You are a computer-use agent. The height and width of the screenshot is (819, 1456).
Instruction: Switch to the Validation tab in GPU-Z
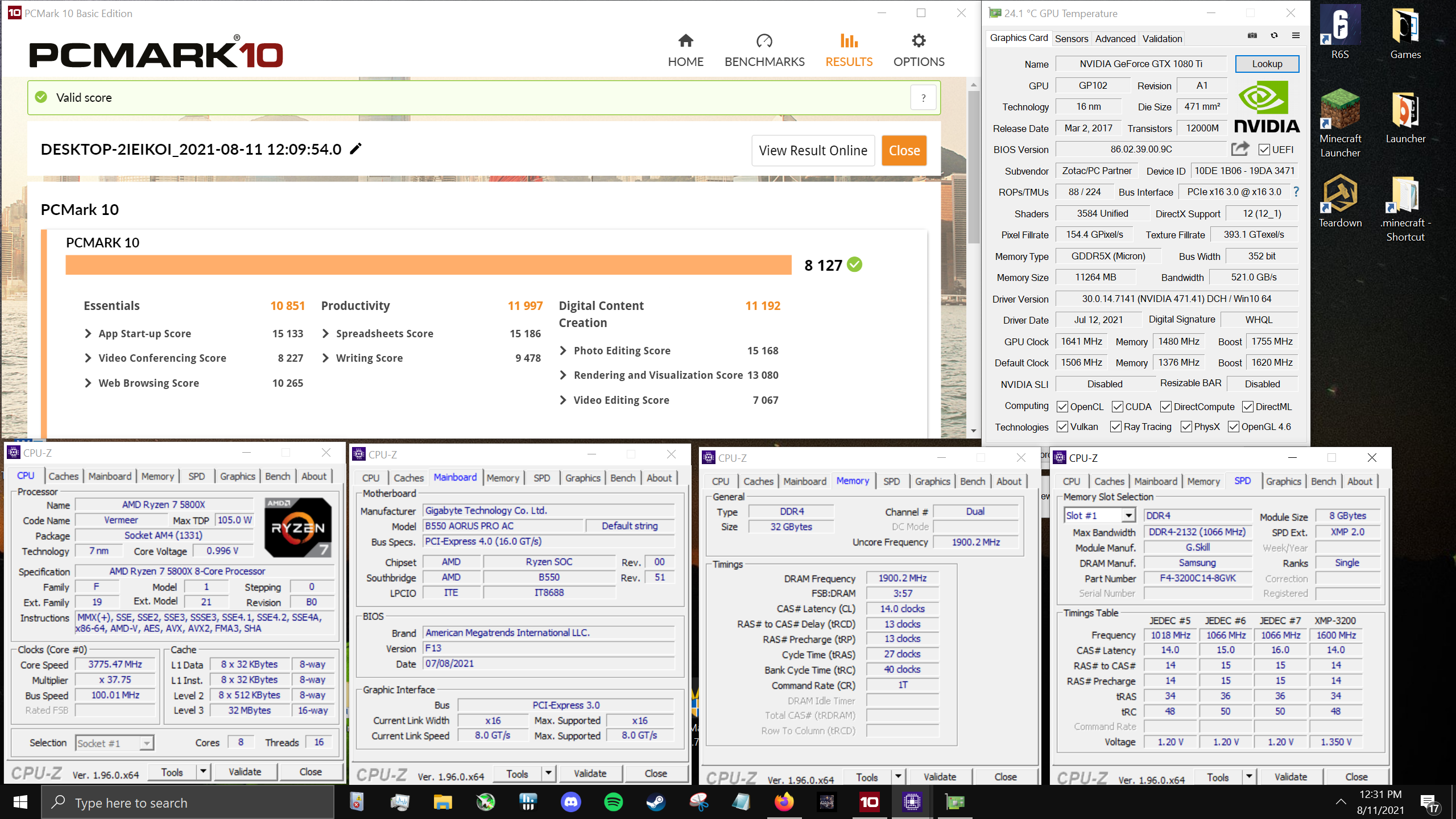click(1162, 39)
